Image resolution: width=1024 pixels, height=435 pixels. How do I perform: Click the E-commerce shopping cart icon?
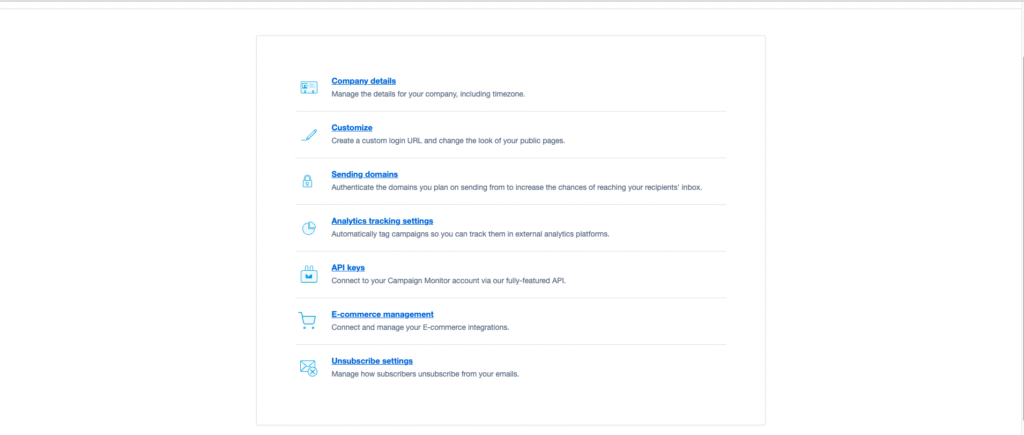[x=308, y=321]
